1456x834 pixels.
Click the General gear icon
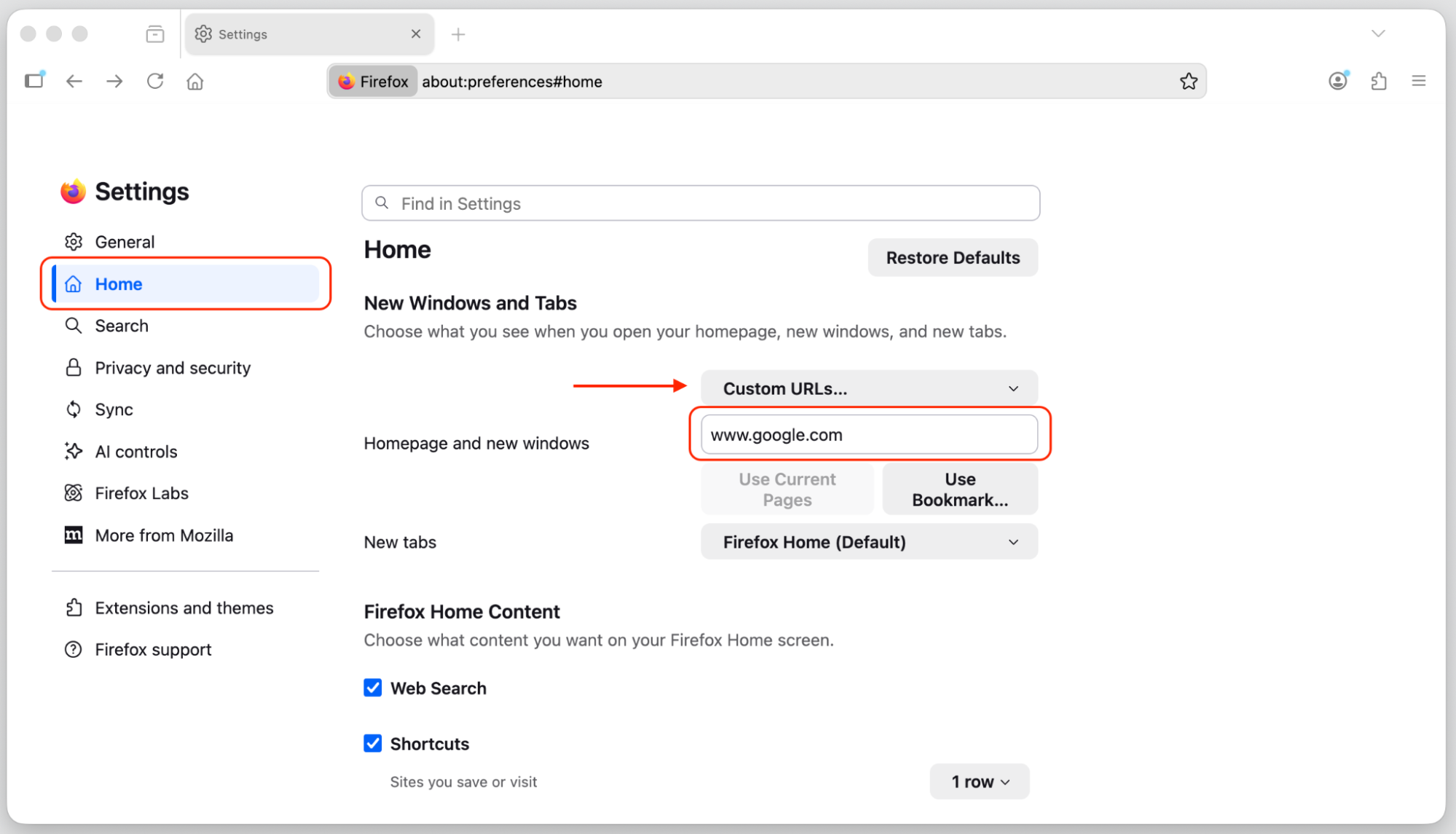click(x=74, y=242)
